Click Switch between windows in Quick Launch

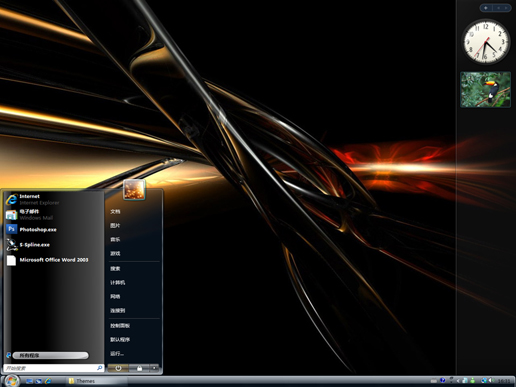coord(39,381)
